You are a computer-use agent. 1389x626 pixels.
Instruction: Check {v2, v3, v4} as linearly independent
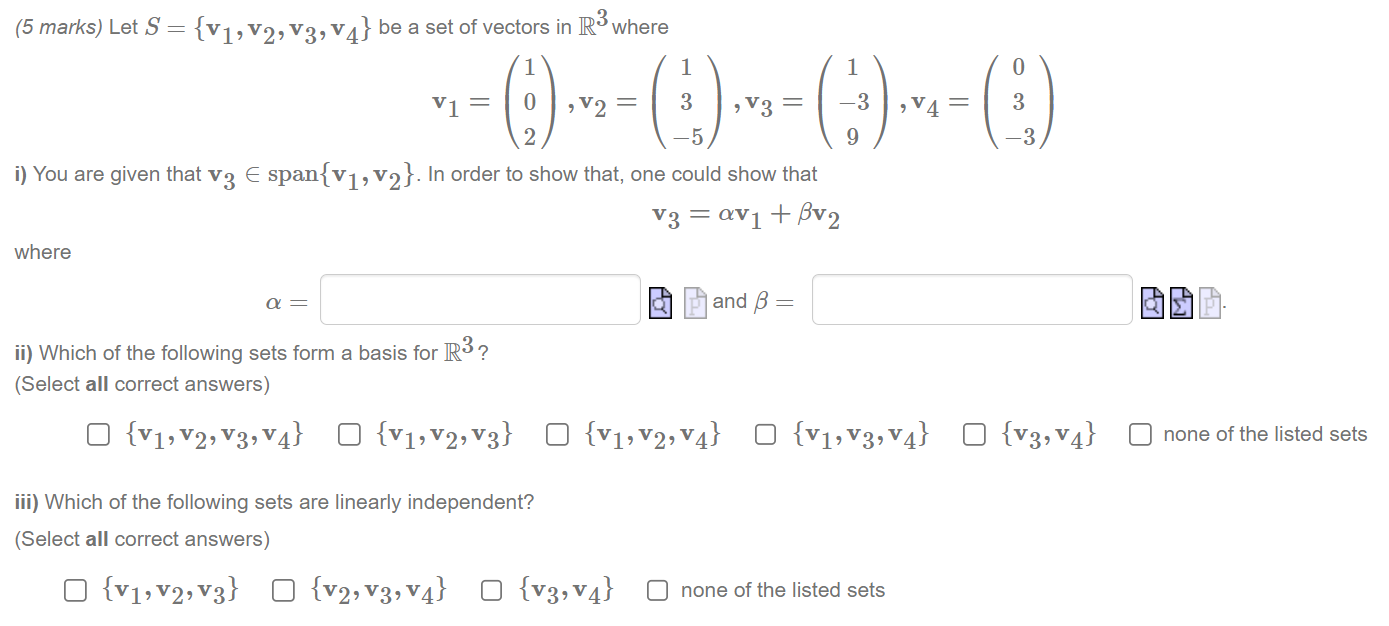[284, 590]
